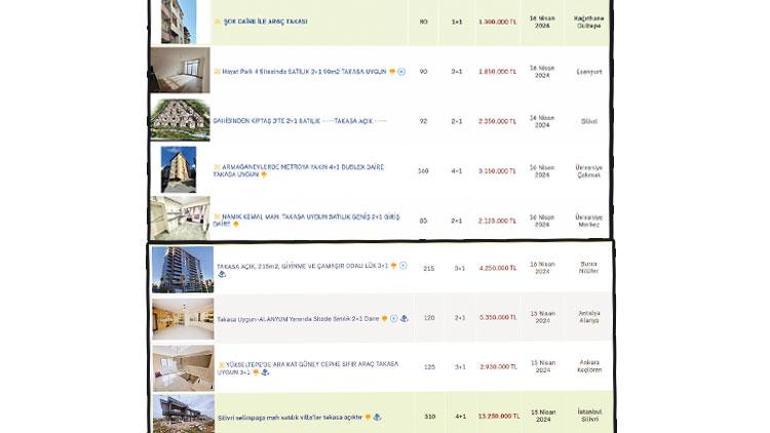Open the Silivri villa photo thumbnail
This screenshot has height=433, width=770.
(x=182, y=414)
